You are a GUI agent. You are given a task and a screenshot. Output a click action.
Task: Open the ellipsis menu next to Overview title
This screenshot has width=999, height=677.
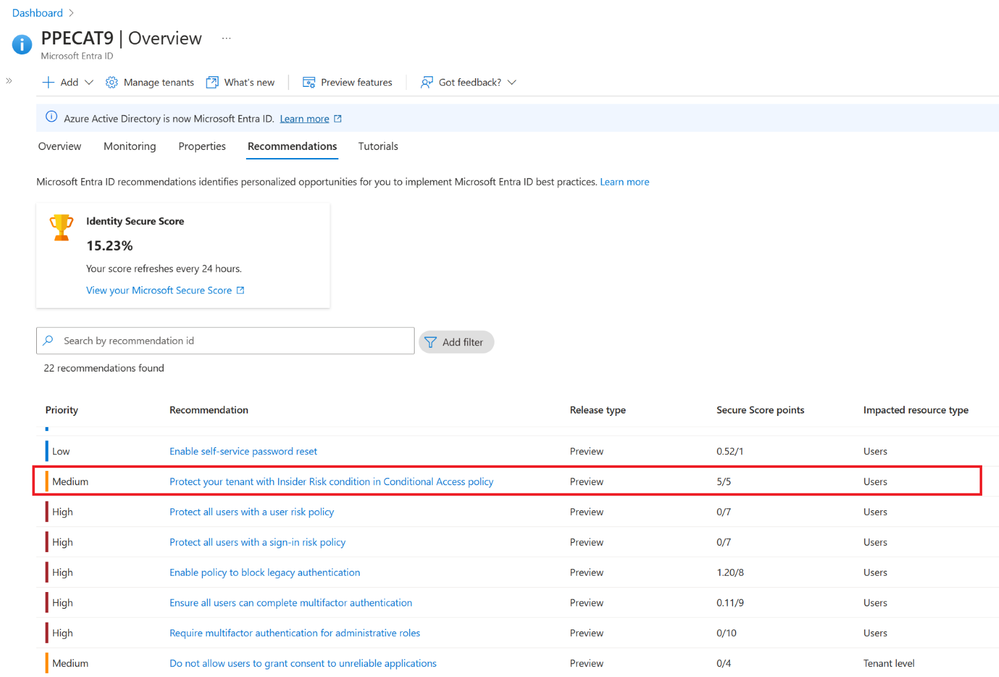tap(226, 38)
